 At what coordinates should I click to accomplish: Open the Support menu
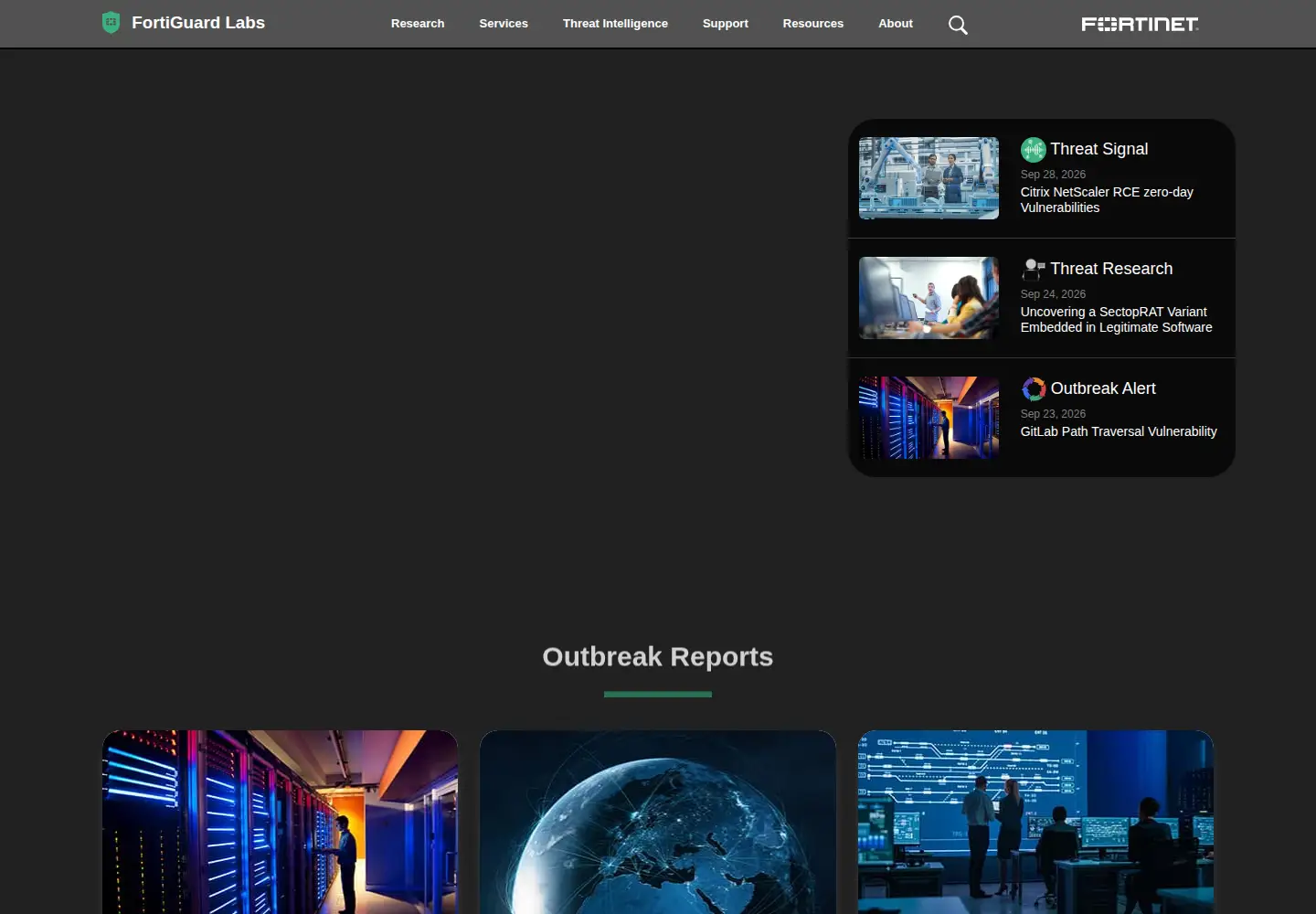click(726, 24)
